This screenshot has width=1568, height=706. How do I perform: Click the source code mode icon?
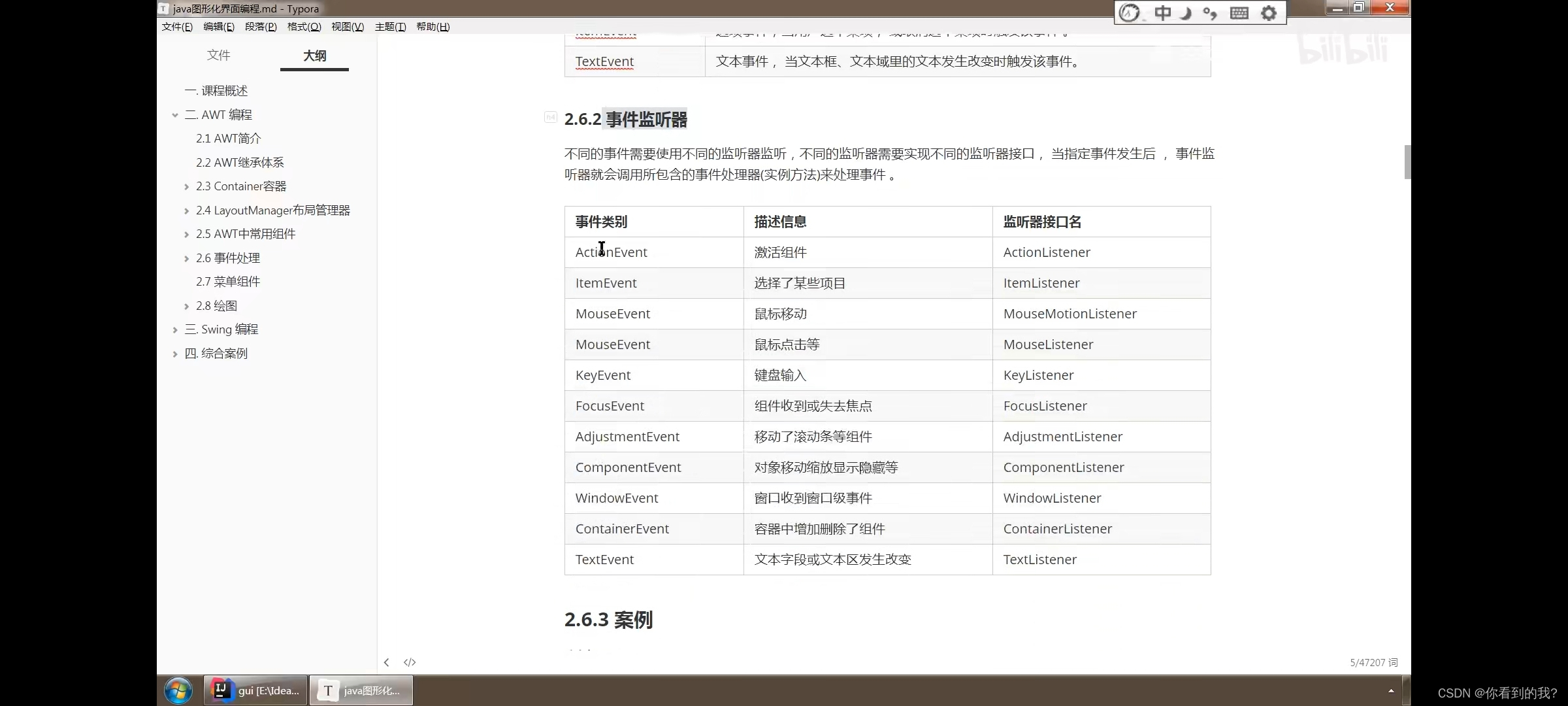(x=410, y=662)
